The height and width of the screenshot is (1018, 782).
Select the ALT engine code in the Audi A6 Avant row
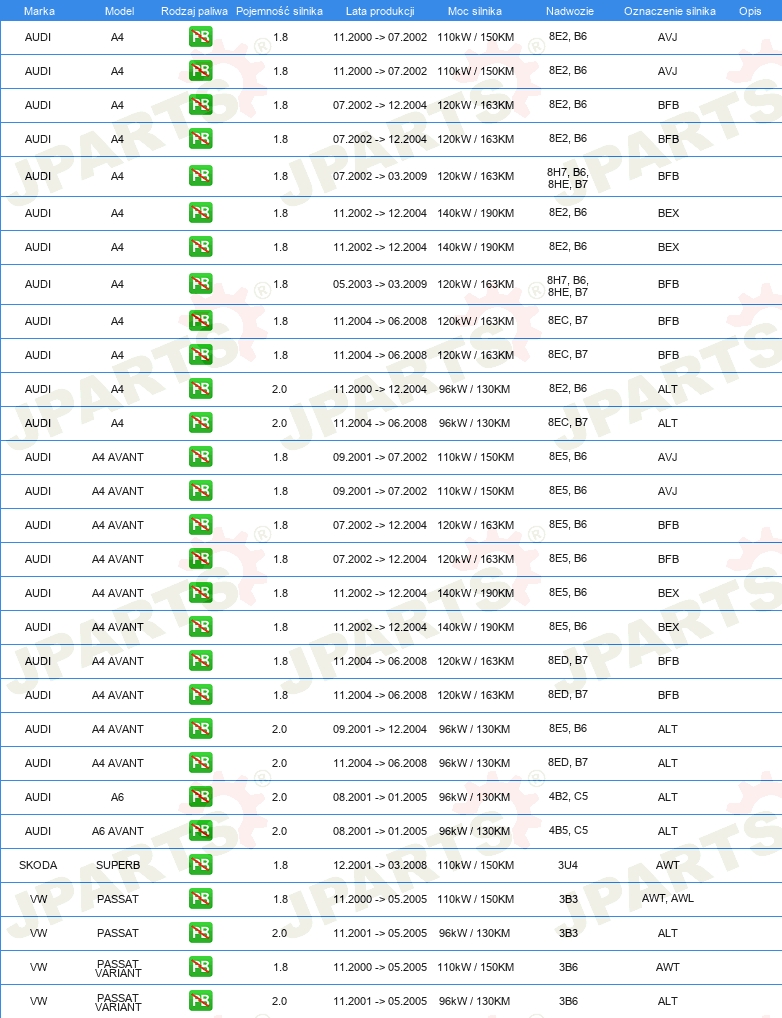click(x=668, y=831)
